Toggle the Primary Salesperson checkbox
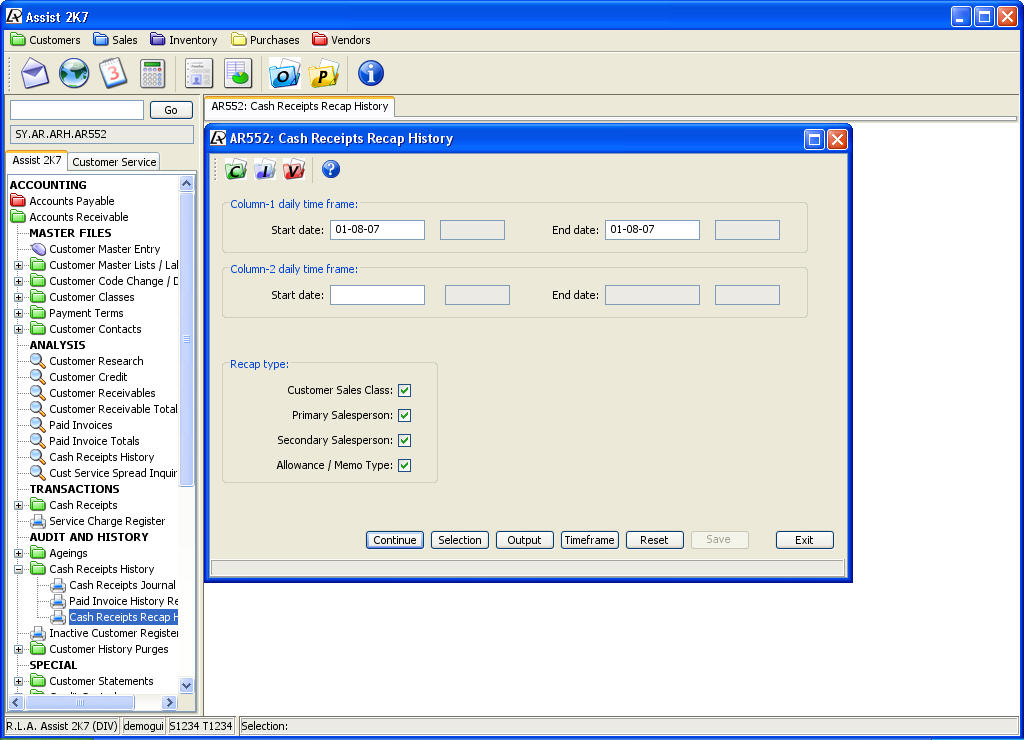The image size is (1024, 740). click(x=404, y=415)
